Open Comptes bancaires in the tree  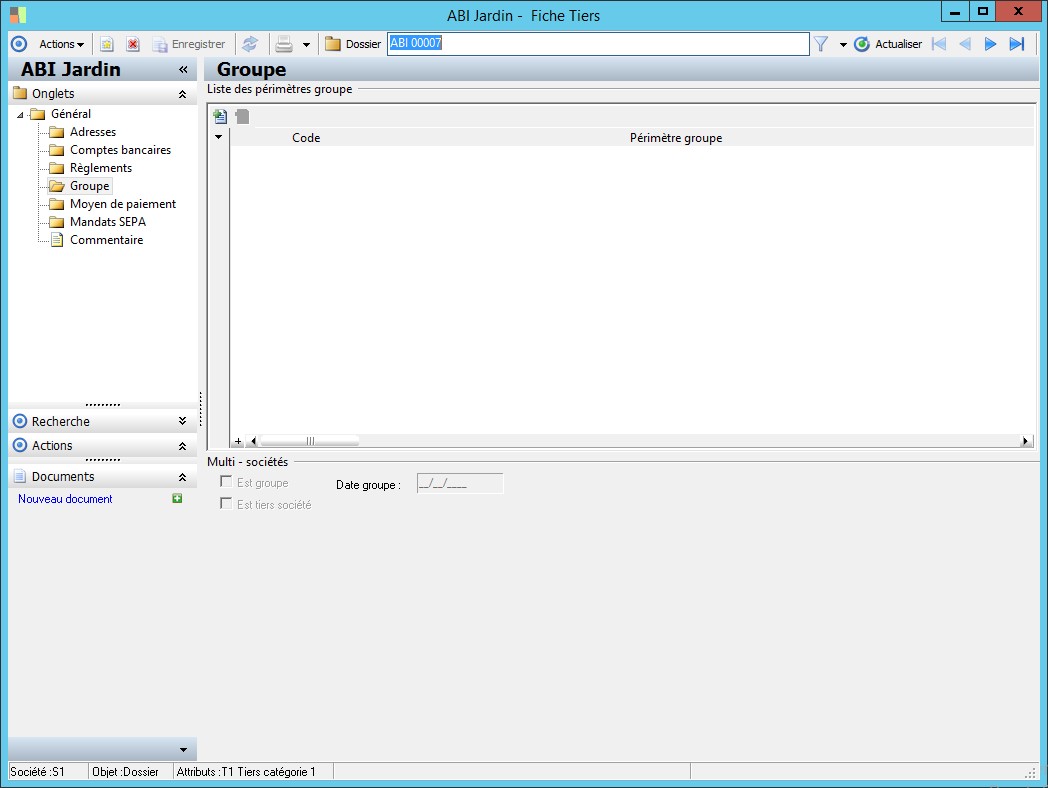[x=120, y=150]
